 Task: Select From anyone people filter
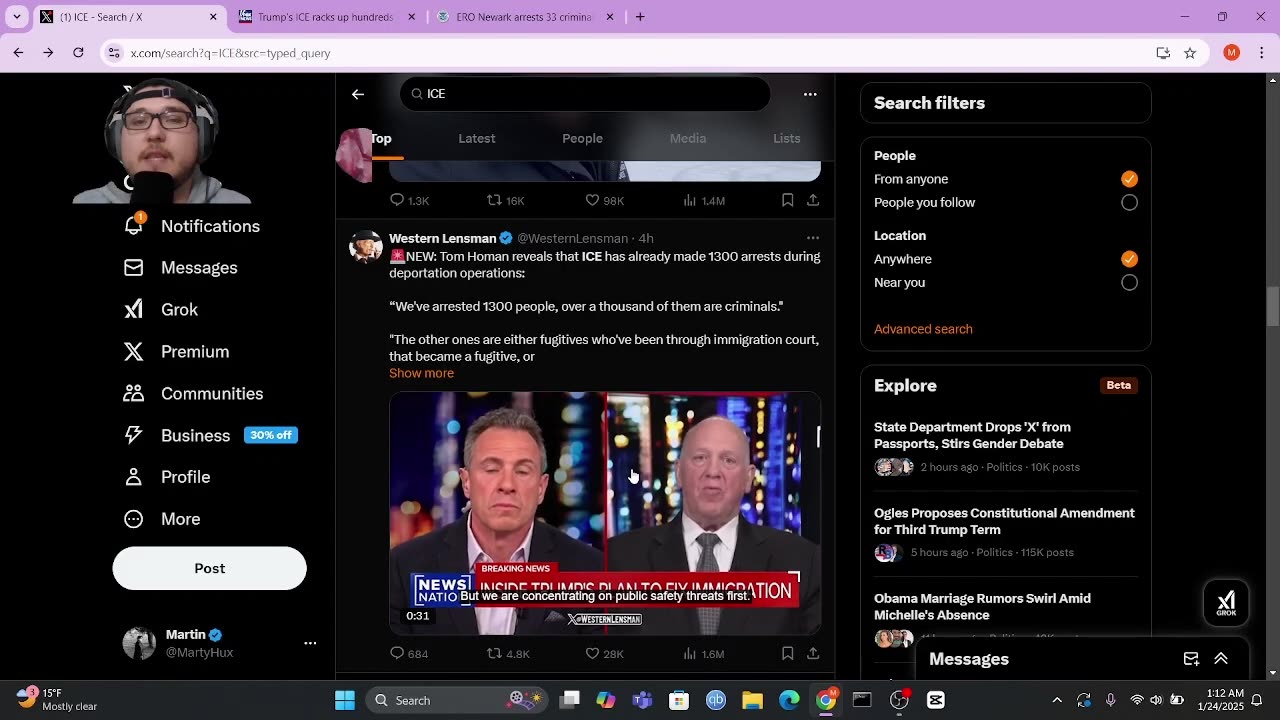[x=1129, y=179]
